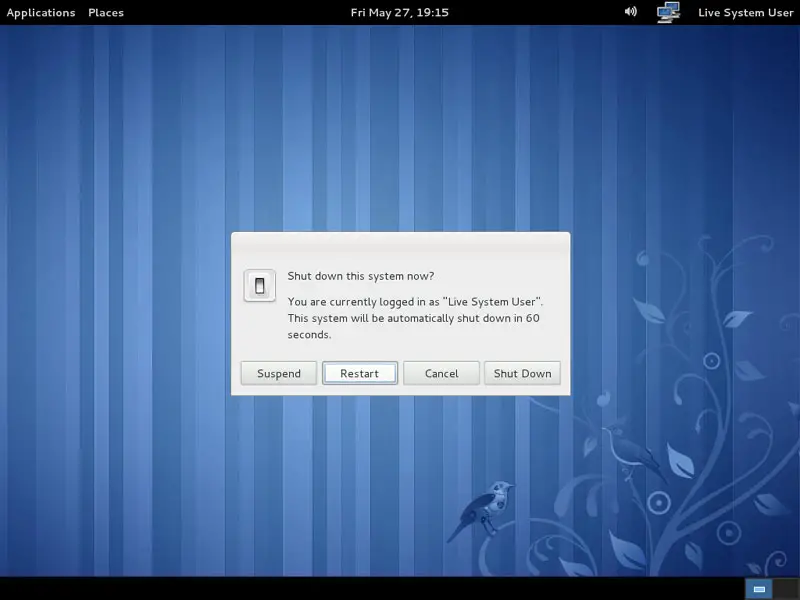This screenshot has height=600, width=800.
Task: Click the Shut Down button
Action: tap(522, 373)
